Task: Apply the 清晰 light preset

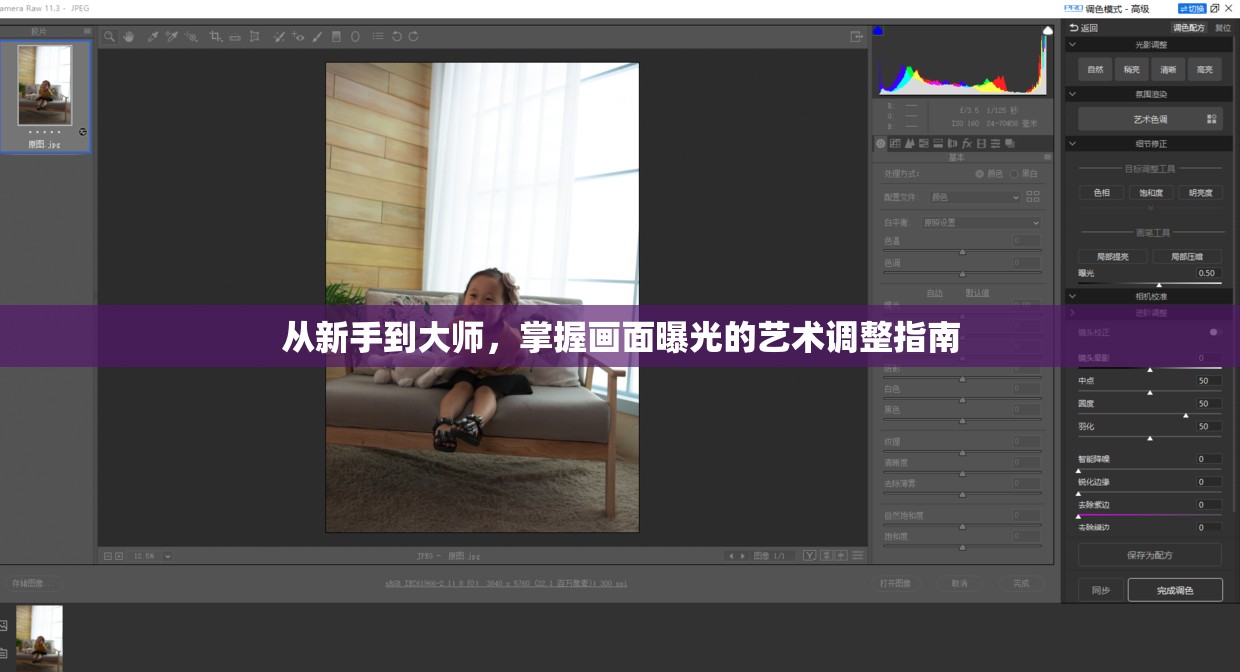Action: pyautogui.click(x=1168, y=69)
